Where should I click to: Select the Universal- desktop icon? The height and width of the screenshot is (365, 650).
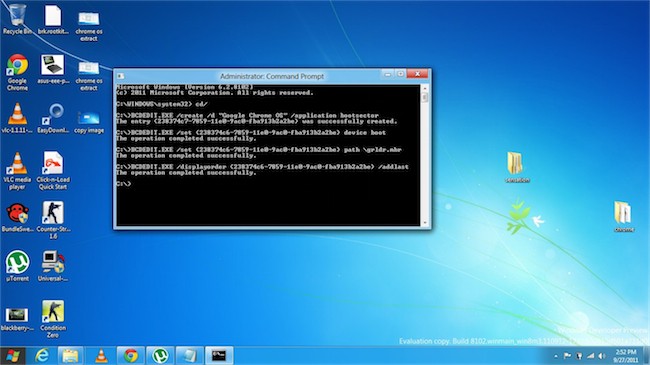[53, 266]
